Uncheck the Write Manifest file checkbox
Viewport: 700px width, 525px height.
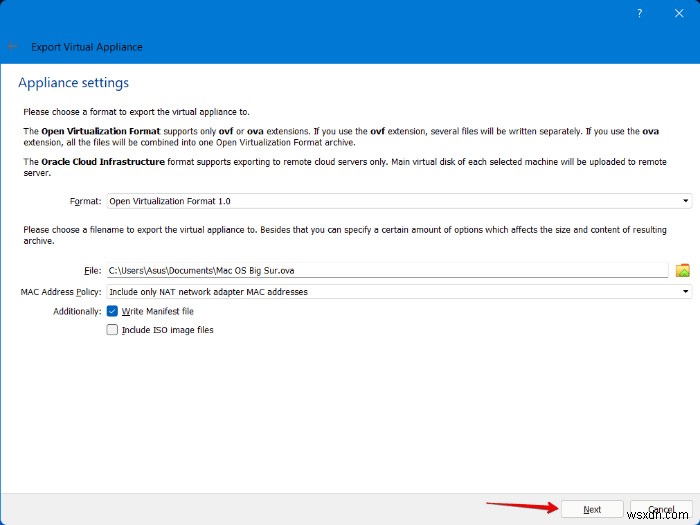[112, 311]
